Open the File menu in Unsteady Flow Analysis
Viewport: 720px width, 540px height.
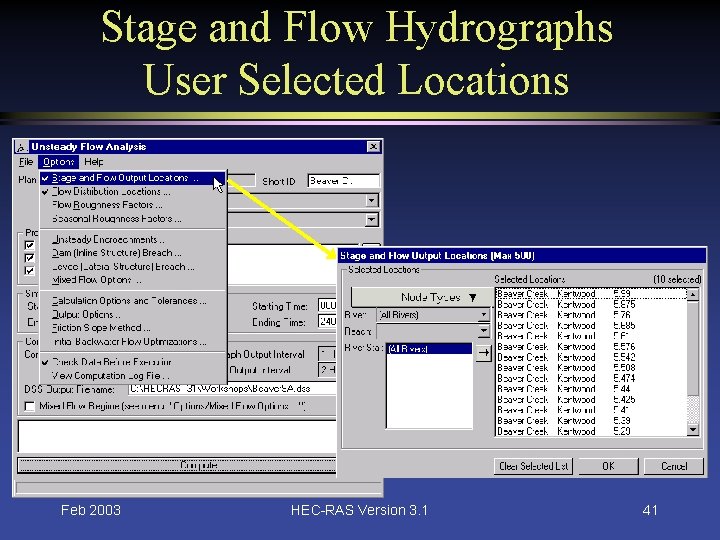(26, 162)
